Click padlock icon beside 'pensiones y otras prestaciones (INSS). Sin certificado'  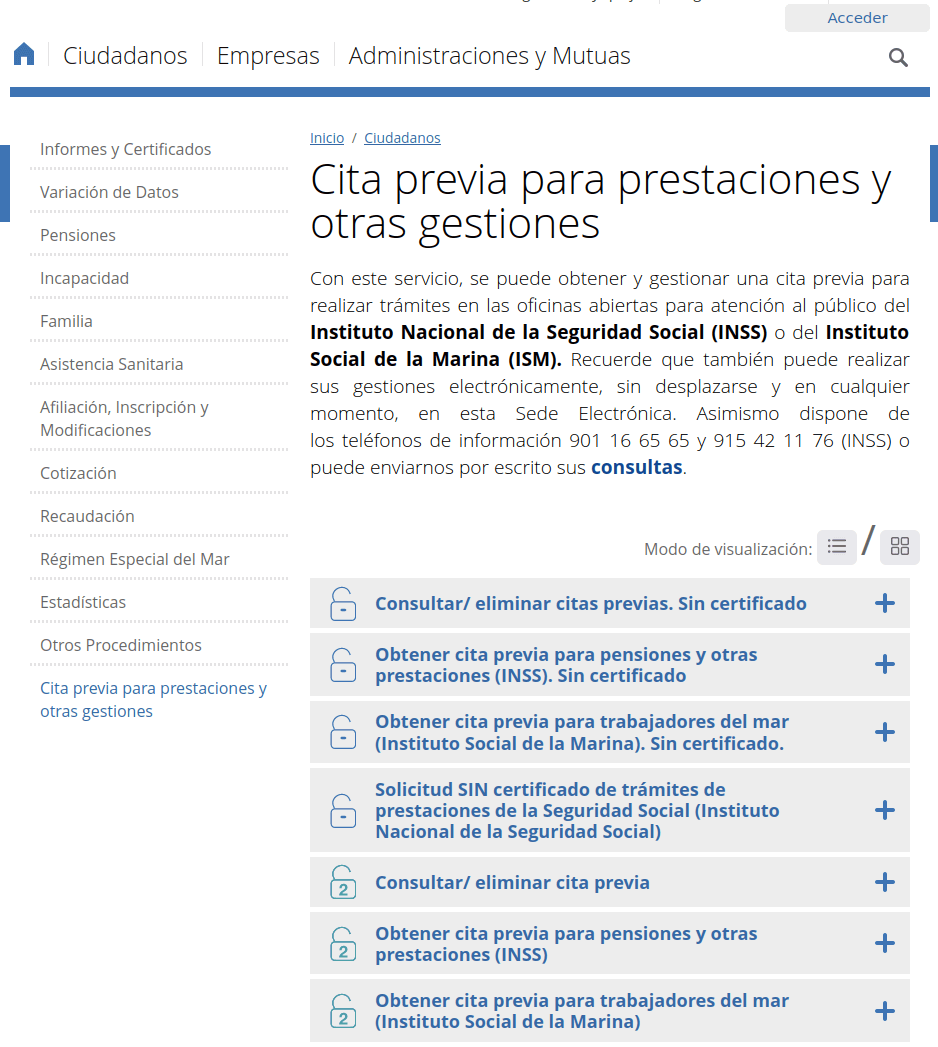343,665
